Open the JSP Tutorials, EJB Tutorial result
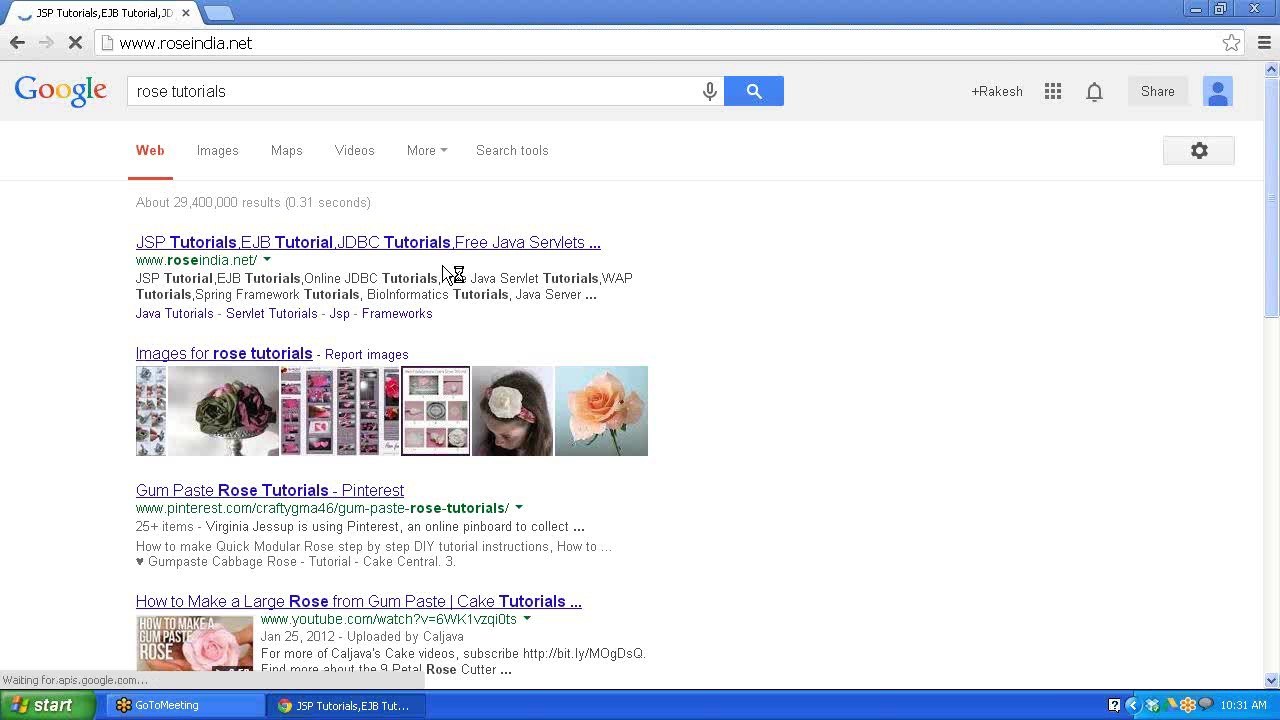Screen dimensions: 1280x720 pos(368,242)
